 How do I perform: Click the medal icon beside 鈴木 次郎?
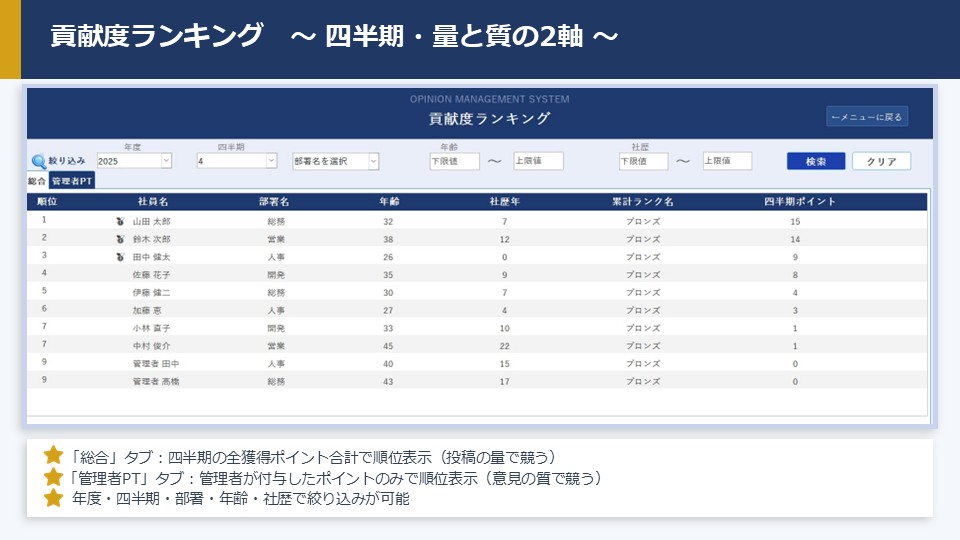point(119,239)
